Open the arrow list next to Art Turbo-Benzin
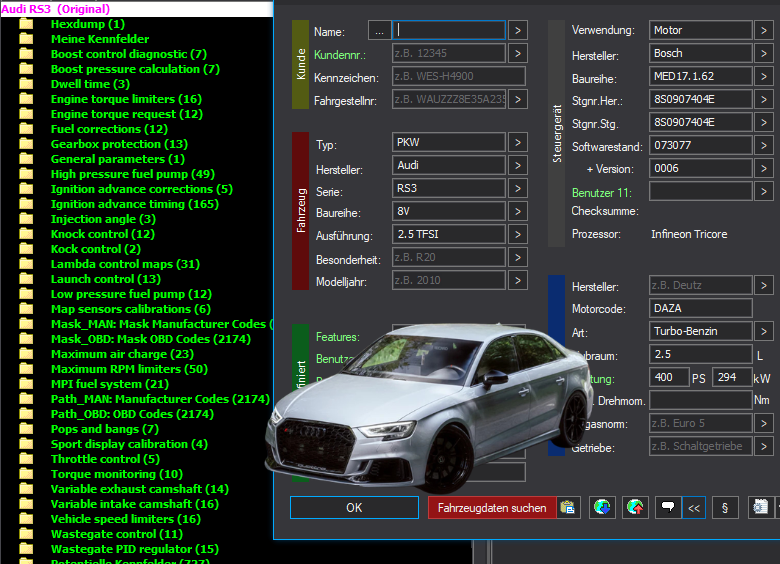Image resolution: width=780 pixels, height=564 pixels. coord(764,331)
